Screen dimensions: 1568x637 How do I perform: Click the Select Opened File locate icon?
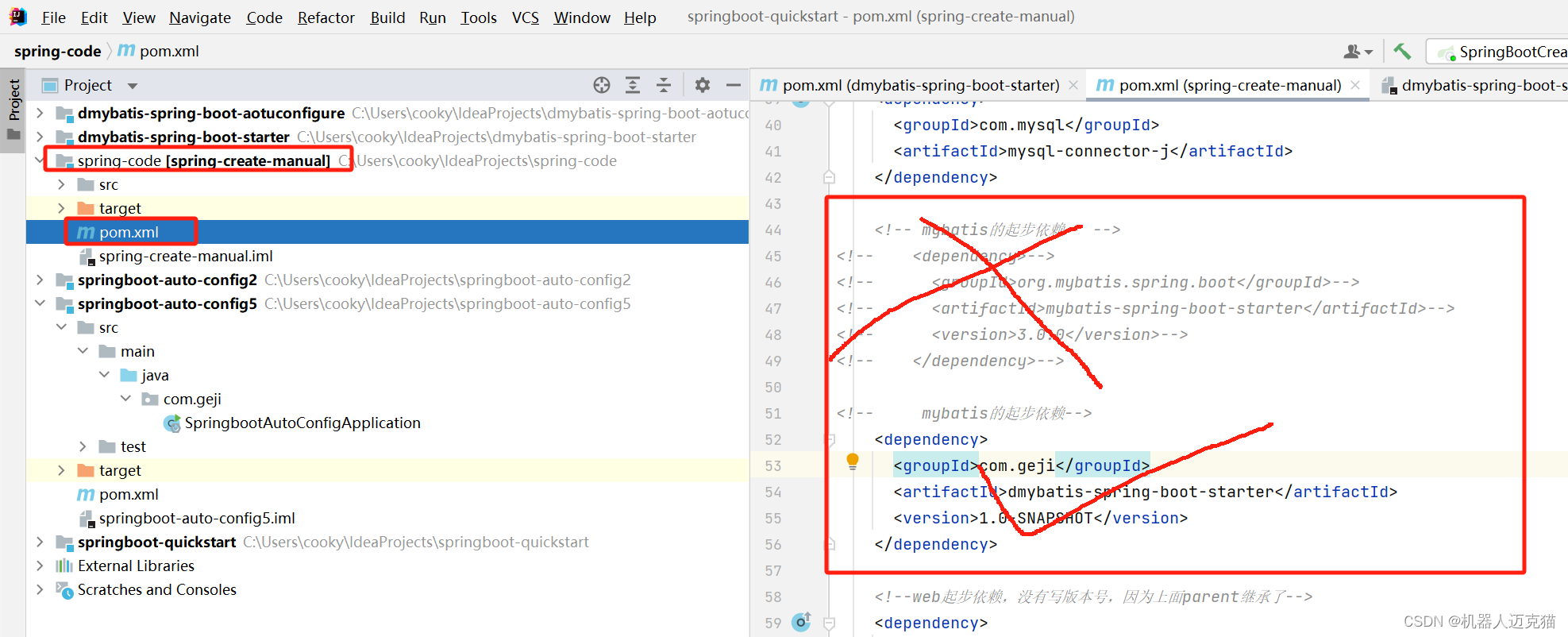[x=602, y=85]
